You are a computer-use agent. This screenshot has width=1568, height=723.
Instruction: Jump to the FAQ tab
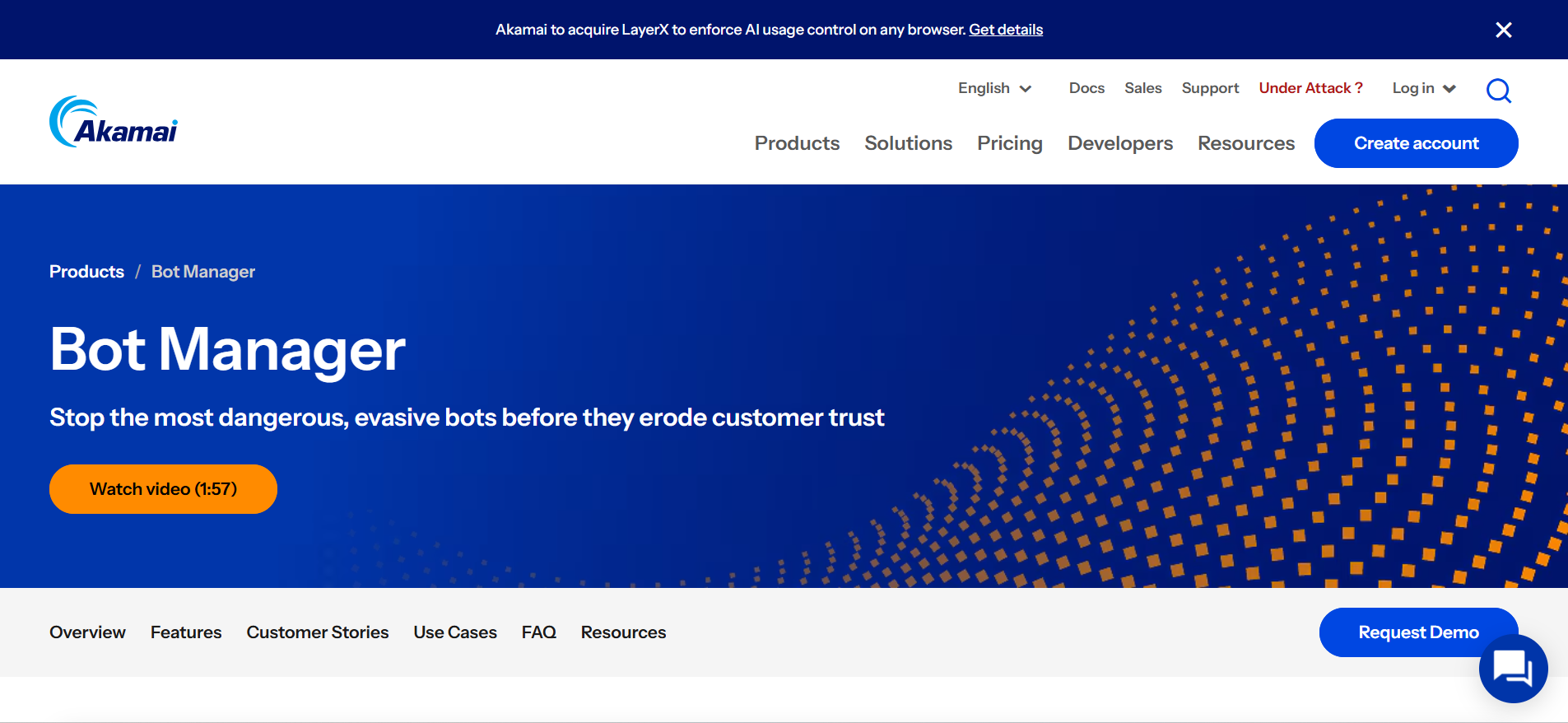coord(539,632)
